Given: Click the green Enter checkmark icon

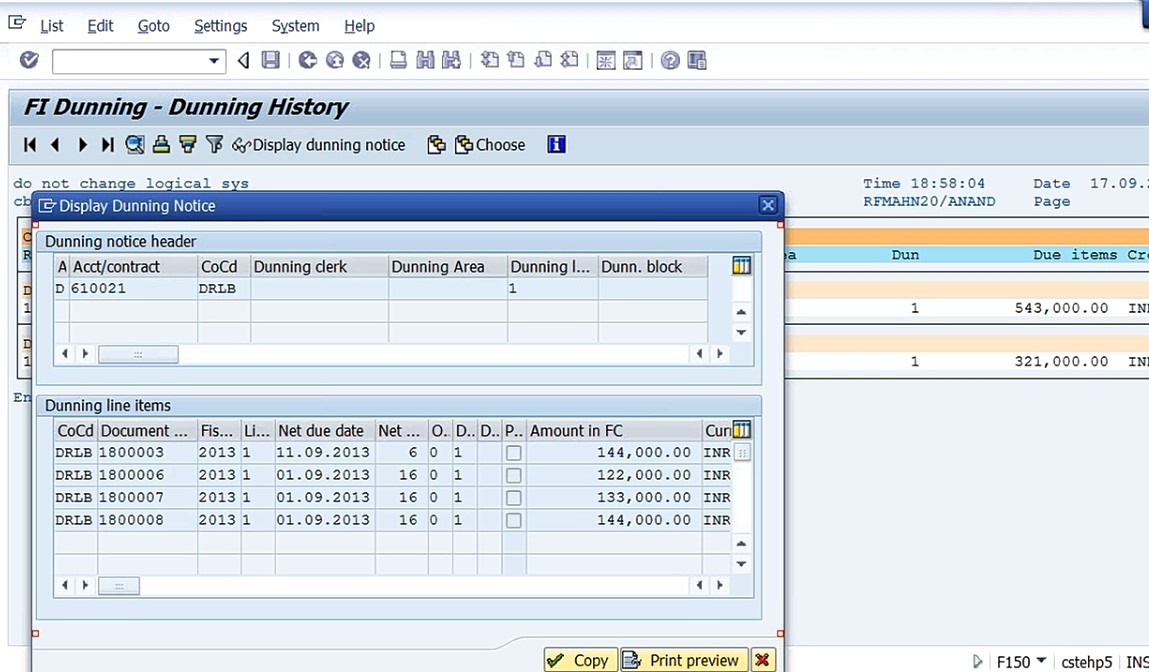Looking at the screenshot, I should tap(29, 60).
